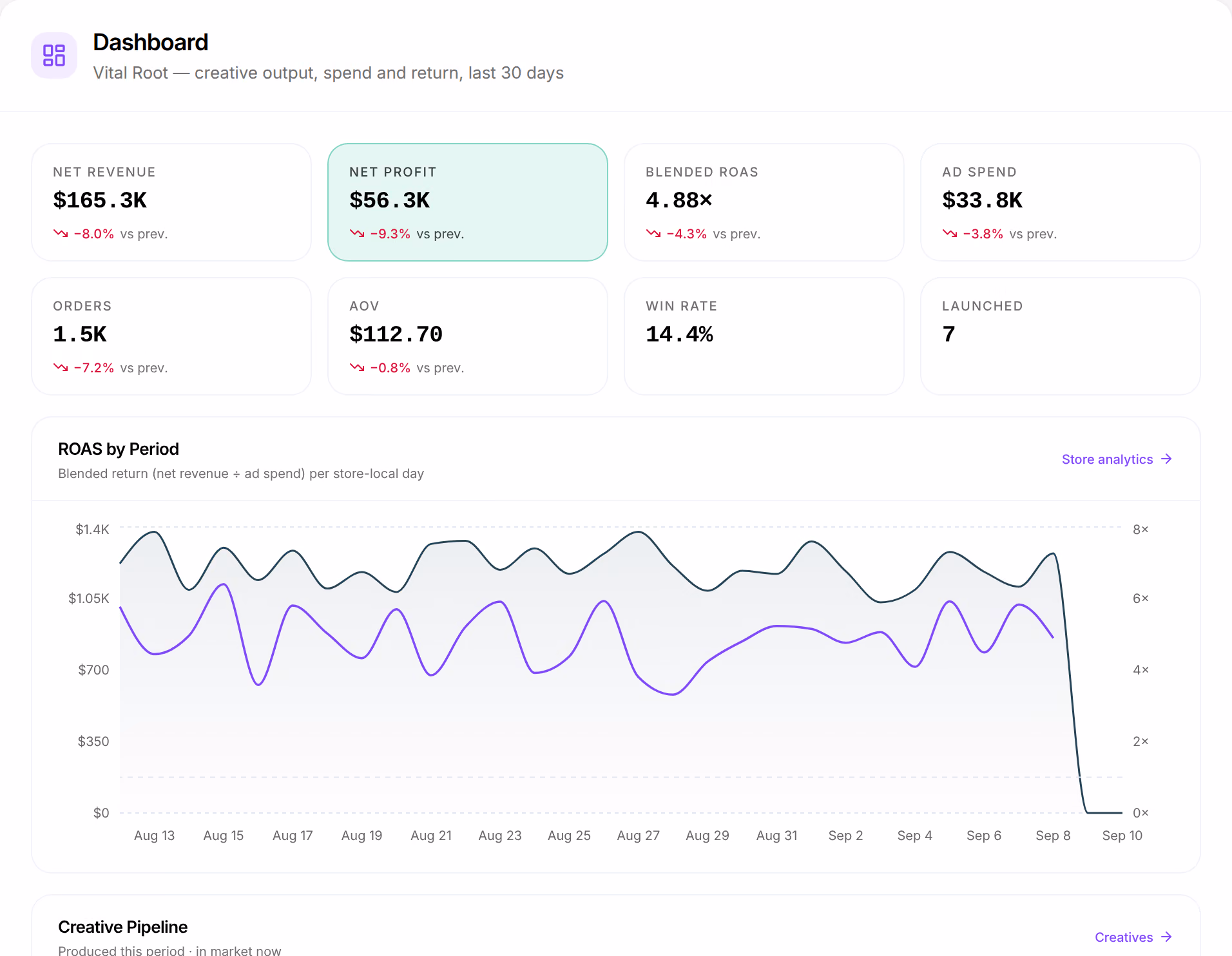
Task: Select the Orders metric card
Action: [171, 336]
